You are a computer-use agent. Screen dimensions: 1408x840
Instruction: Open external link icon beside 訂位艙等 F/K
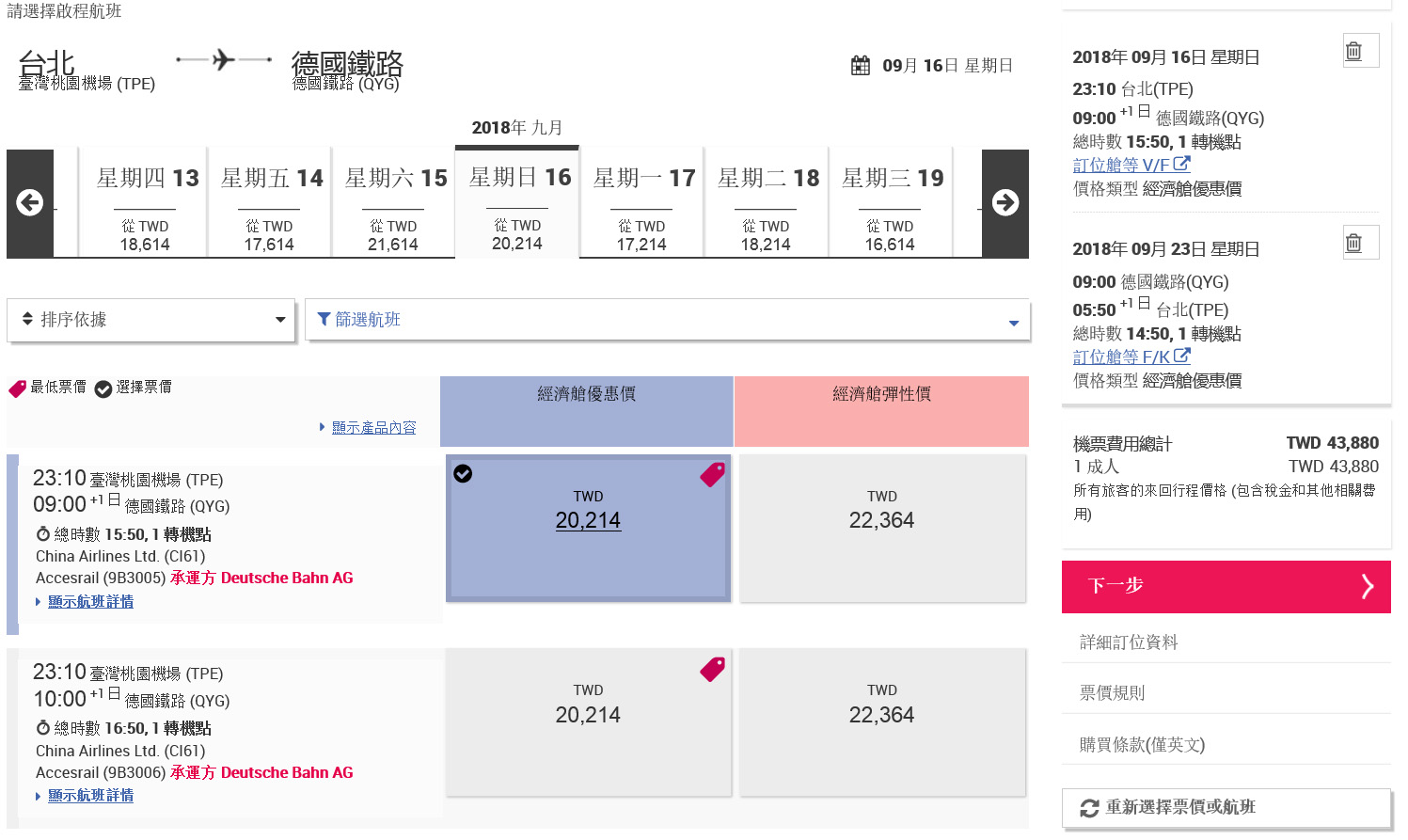coord(1182,357)
